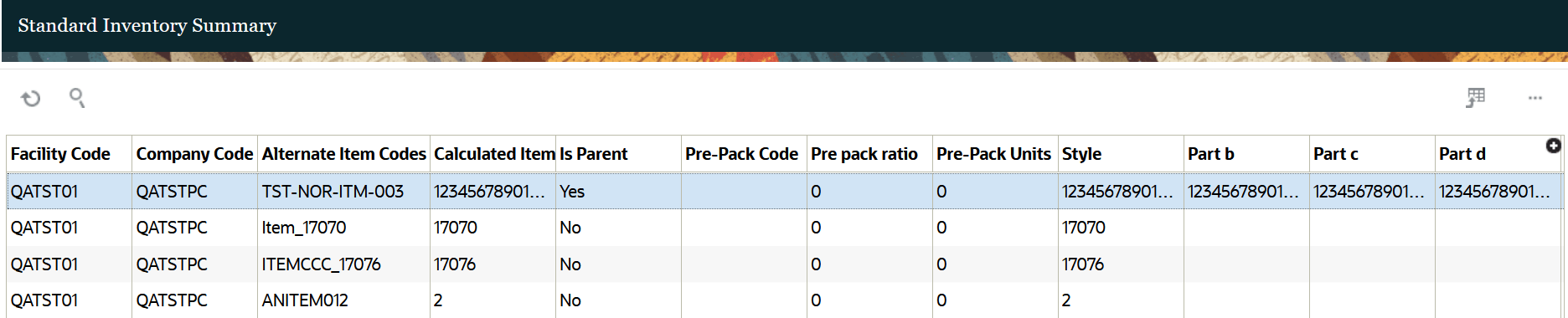Click the table export icon
Screen dimensions: 1568x318
(x=1476, y=98)
